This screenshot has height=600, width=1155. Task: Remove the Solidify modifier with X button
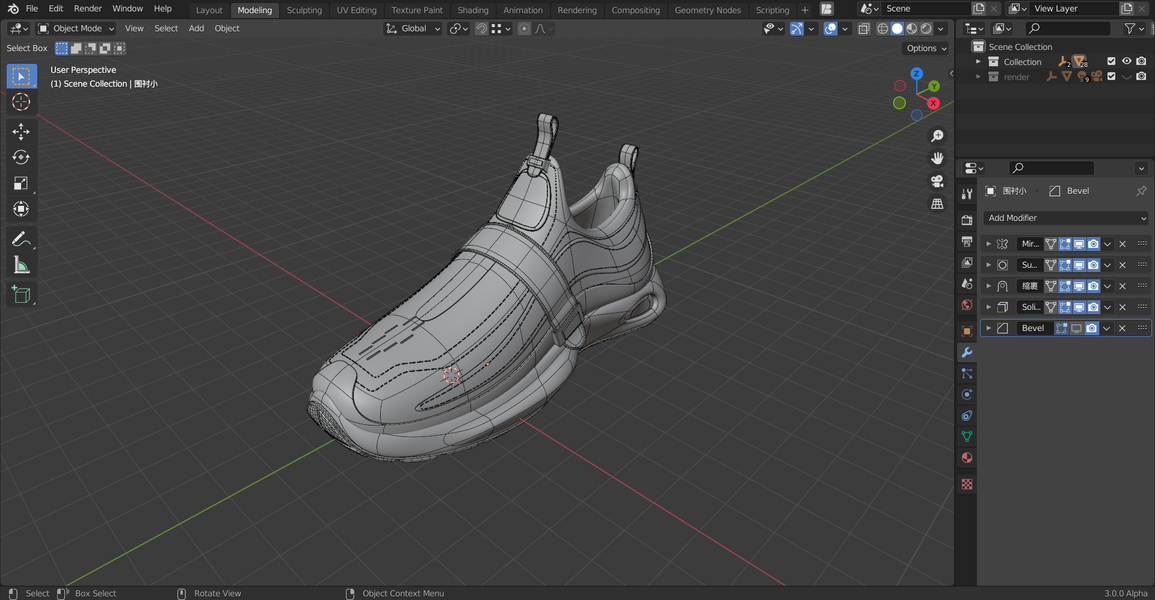tap(1122, 307)
